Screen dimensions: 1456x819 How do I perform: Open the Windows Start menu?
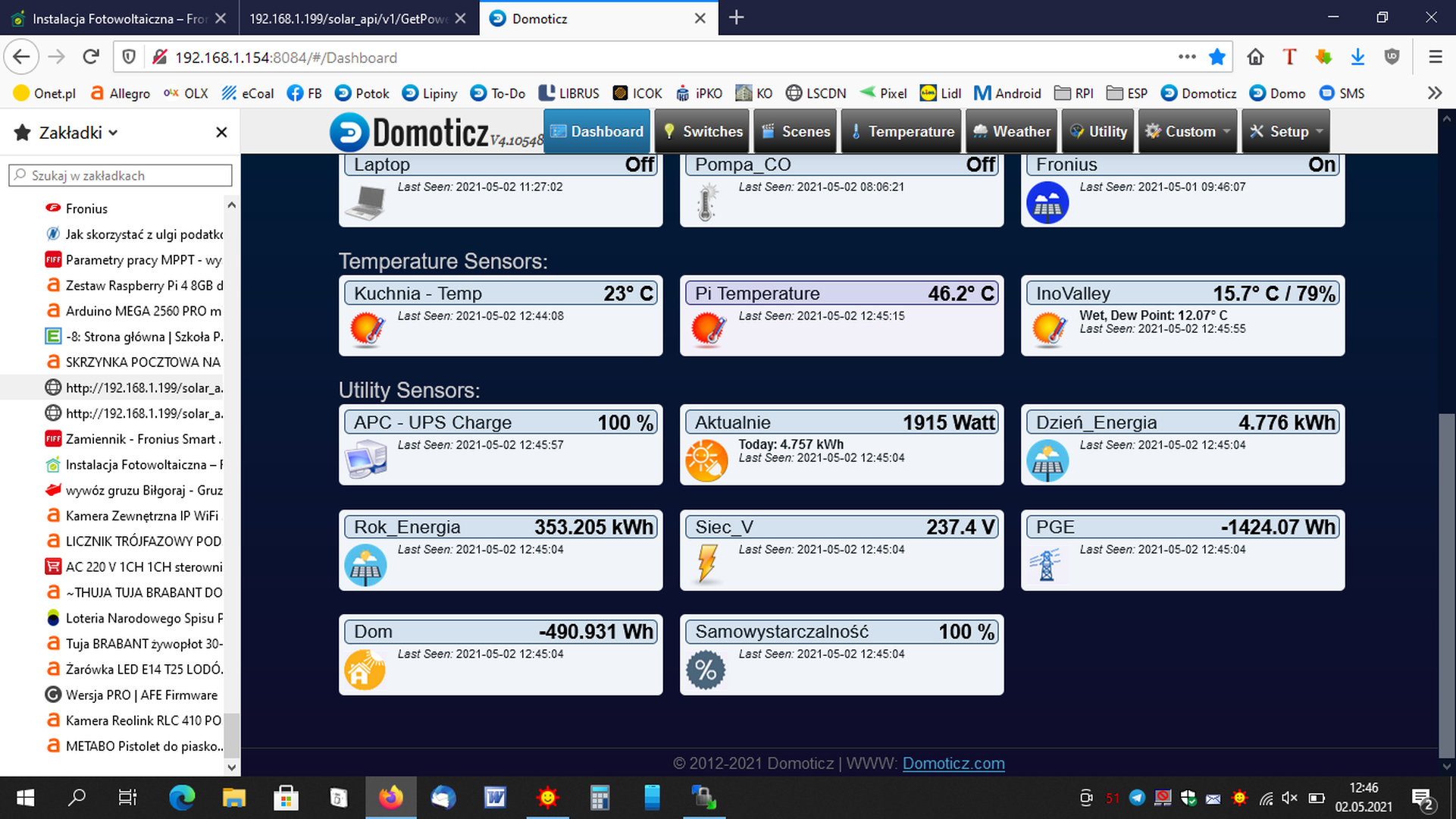[x=25, y=798]
